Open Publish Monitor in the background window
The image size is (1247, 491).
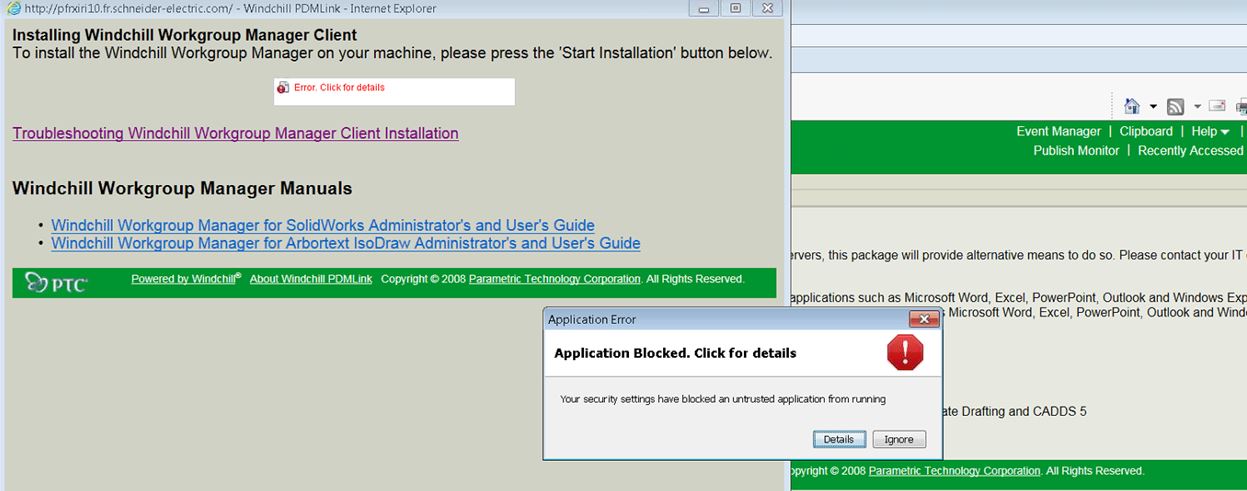[x=1076, y=150]
